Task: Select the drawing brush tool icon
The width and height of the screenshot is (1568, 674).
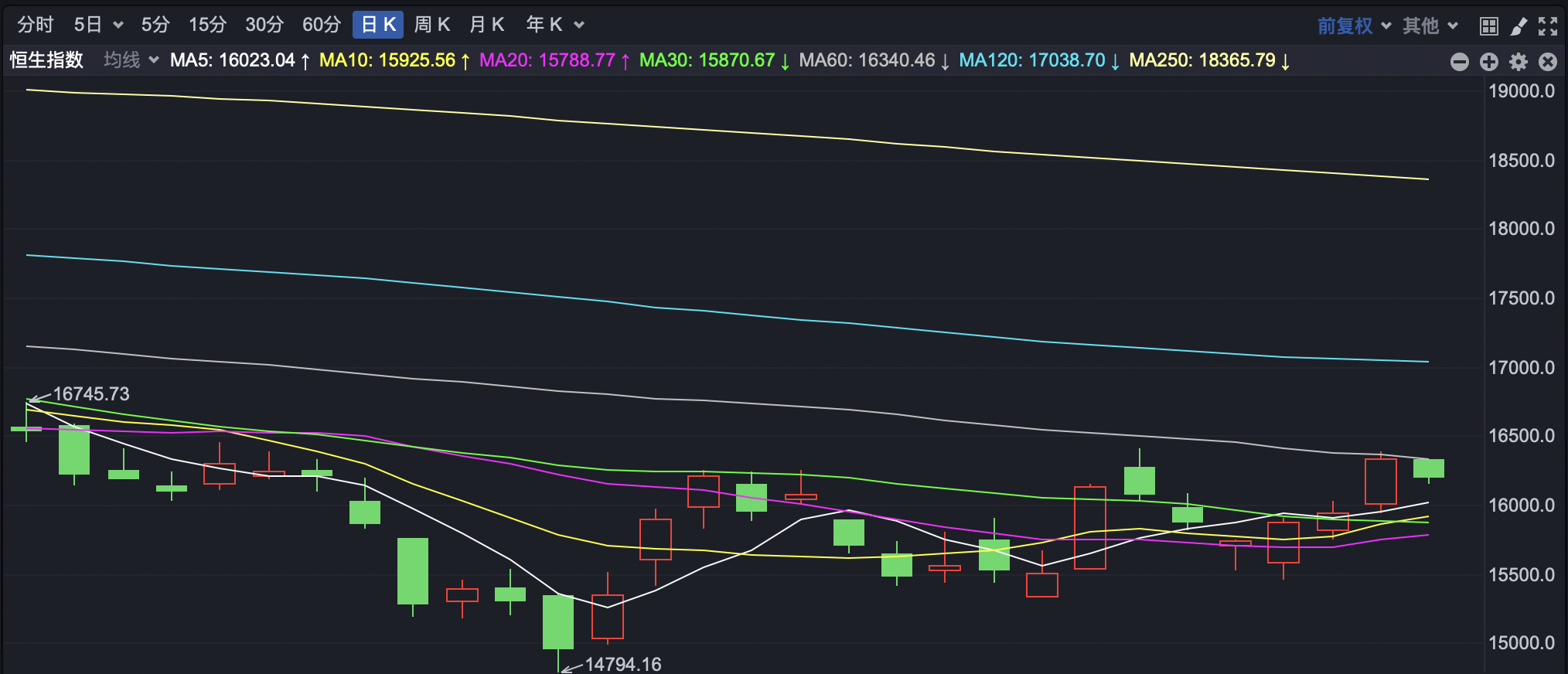Action: [1519, 26]
